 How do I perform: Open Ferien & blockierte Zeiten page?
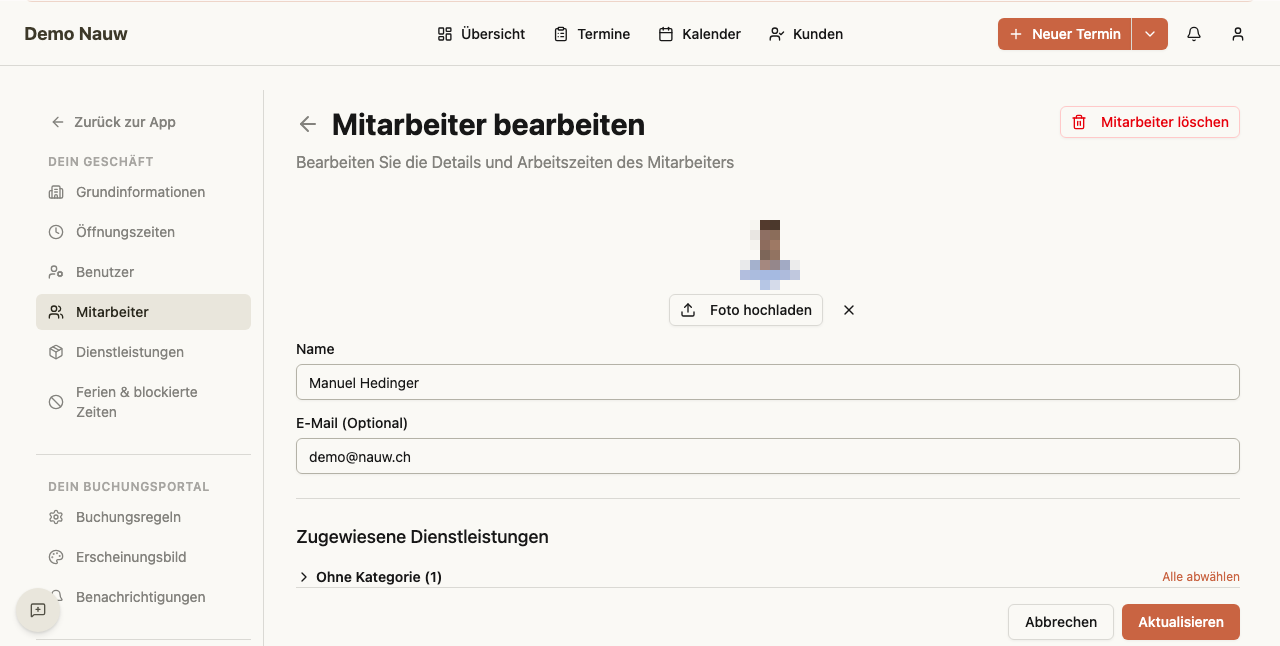[143, 402]
